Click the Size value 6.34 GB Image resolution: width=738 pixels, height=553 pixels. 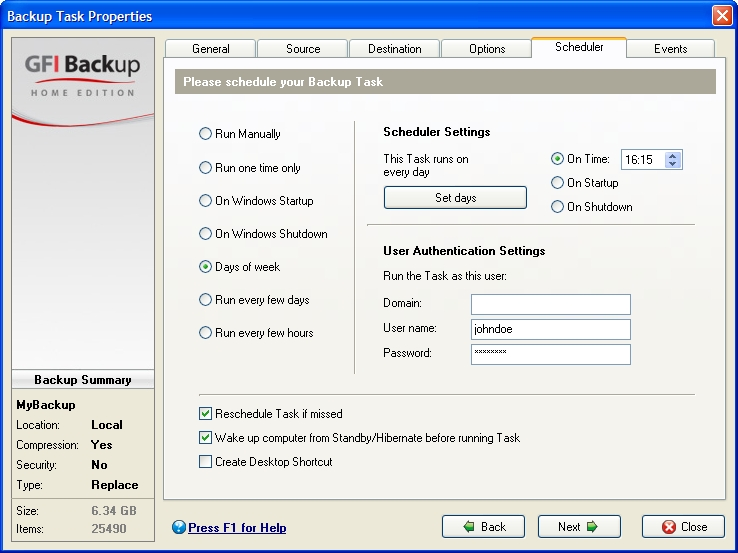[x=114, y=511]
